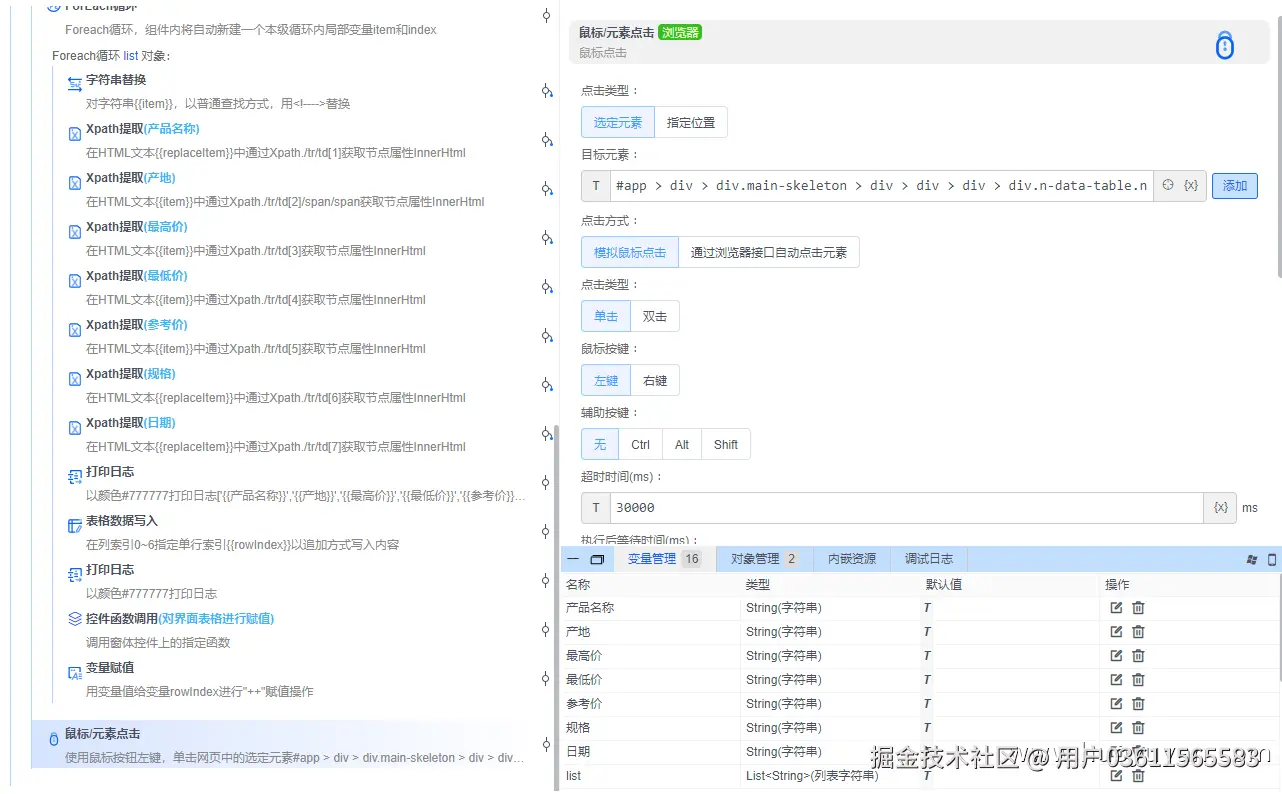Click the 添加 button
Image resolution: width=1282 pixels, height=794 pixels.
pyautogui.click(x=1235, y=186)
